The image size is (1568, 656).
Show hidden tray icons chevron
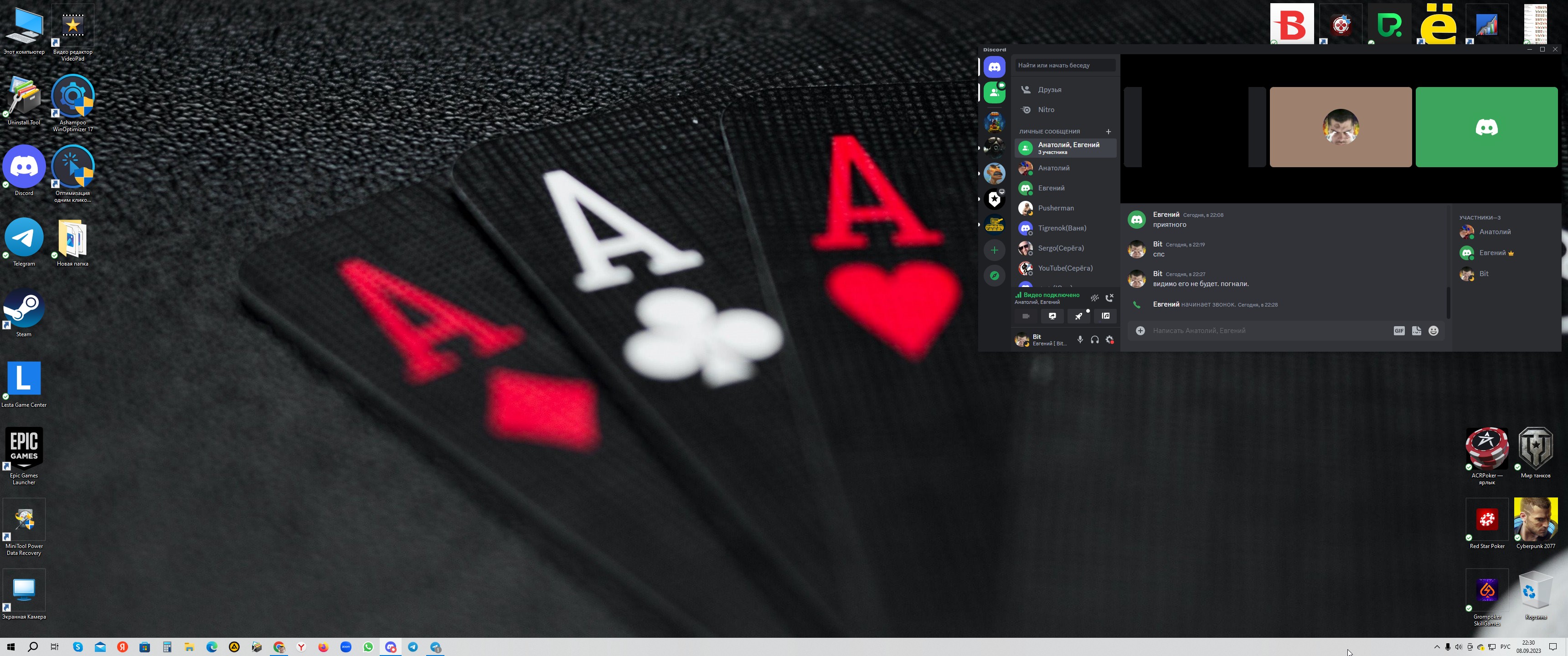pyautogui.click(x=1437, y=647)
